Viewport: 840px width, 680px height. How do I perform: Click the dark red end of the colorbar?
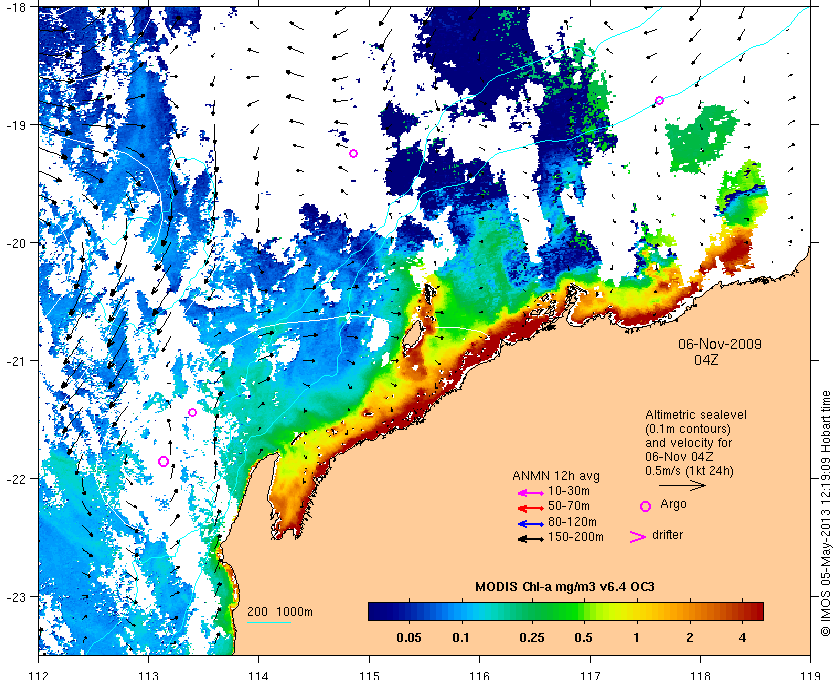pos(756,611)
